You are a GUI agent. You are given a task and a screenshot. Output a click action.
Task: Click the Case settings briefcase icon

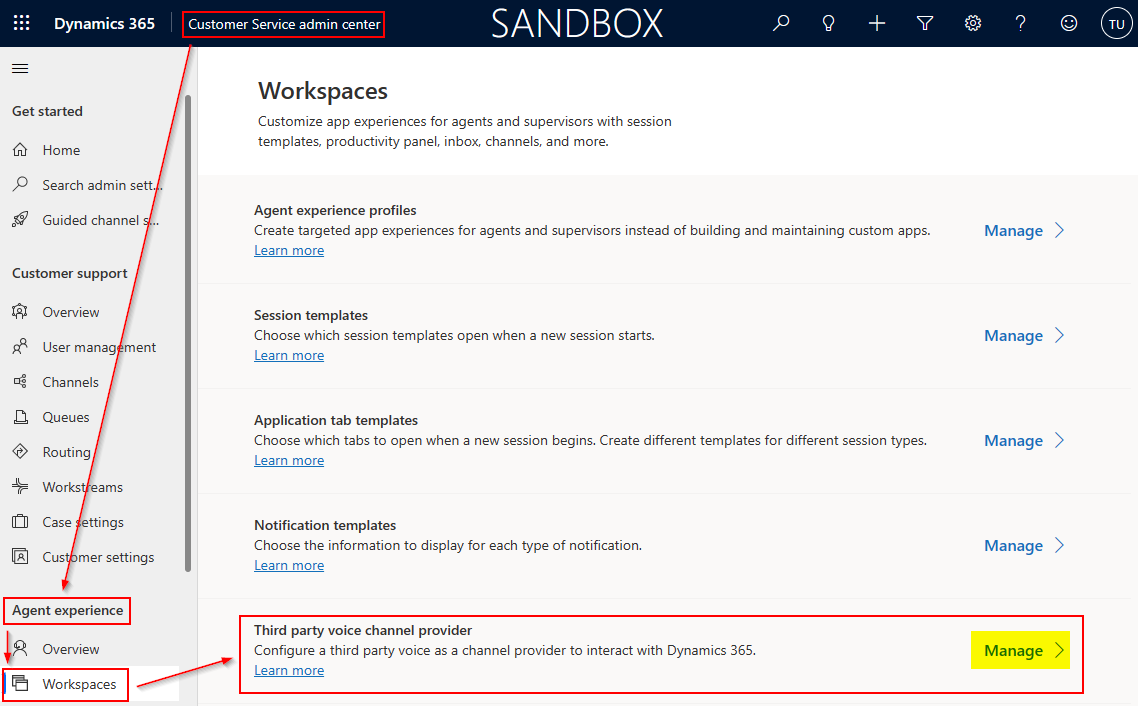(x=20, y=521)
